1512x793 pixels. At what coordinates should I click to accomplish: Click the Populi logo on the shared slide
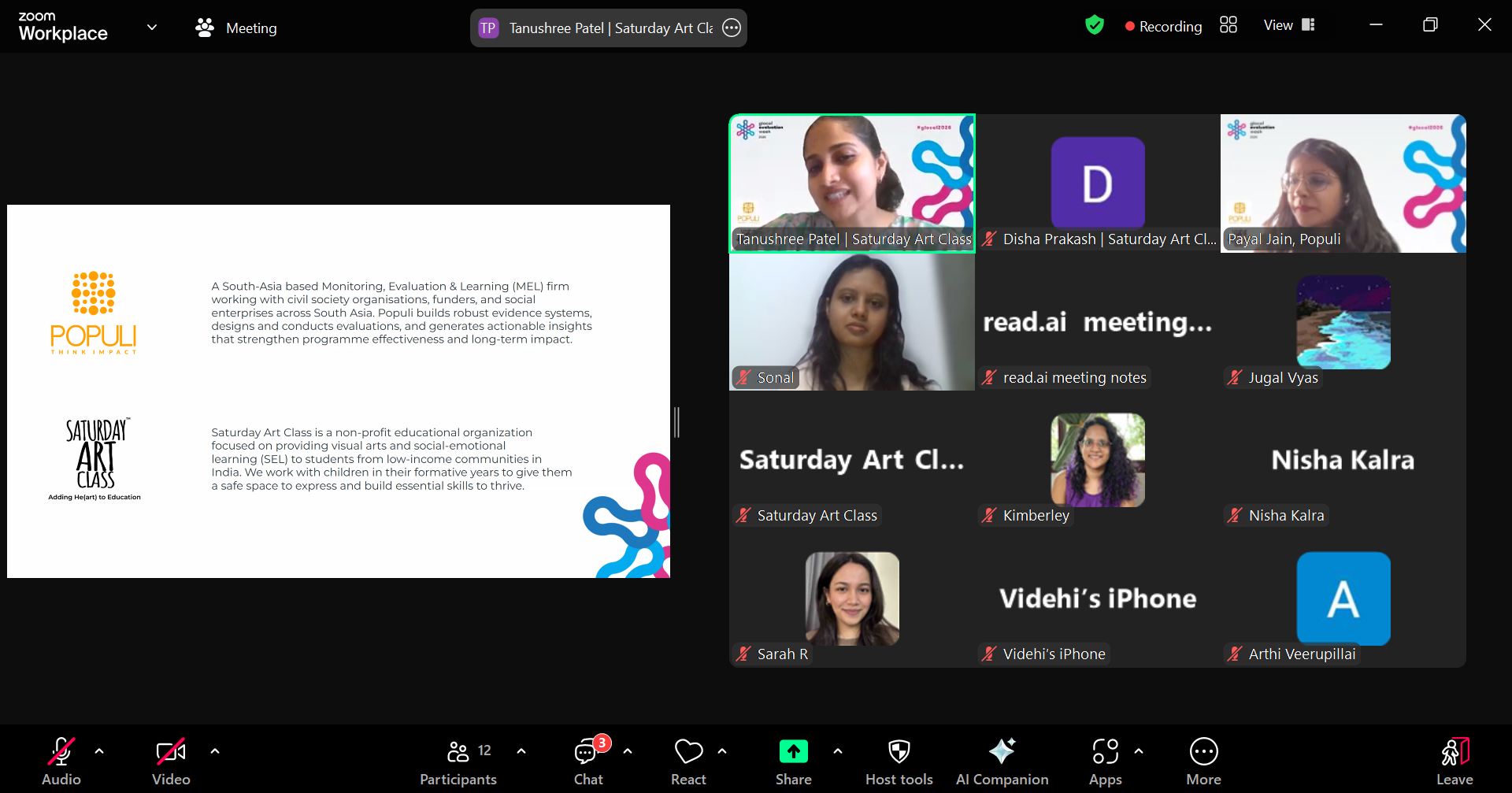(94, 313)
